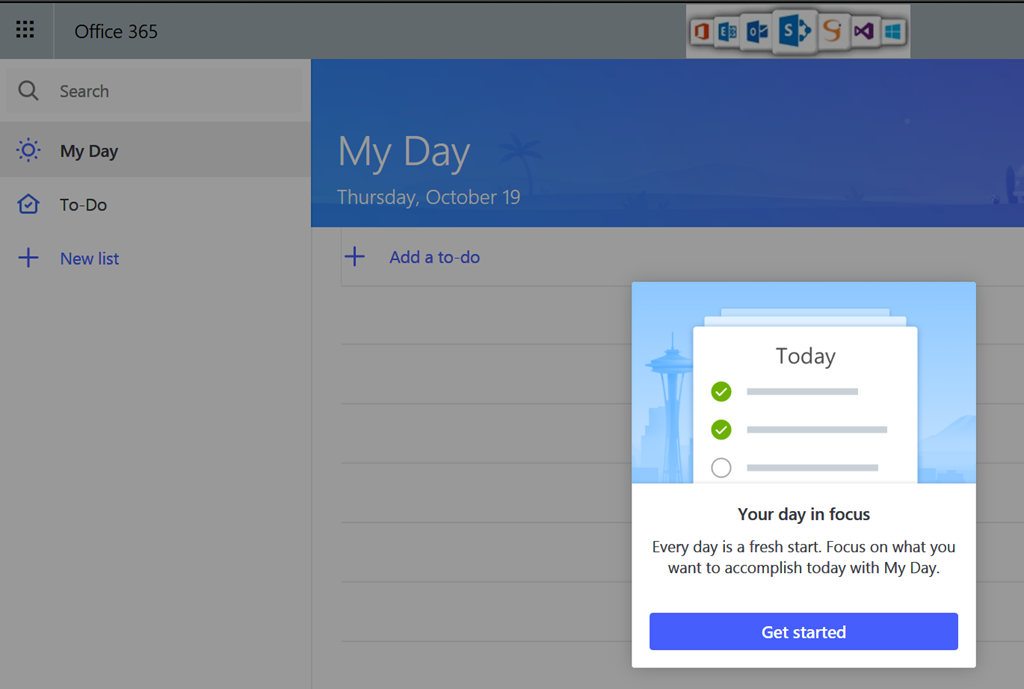Click the Get started button
Image resolution: width=1024 pixels, height=689 pixels.
(x=803, y=632)
